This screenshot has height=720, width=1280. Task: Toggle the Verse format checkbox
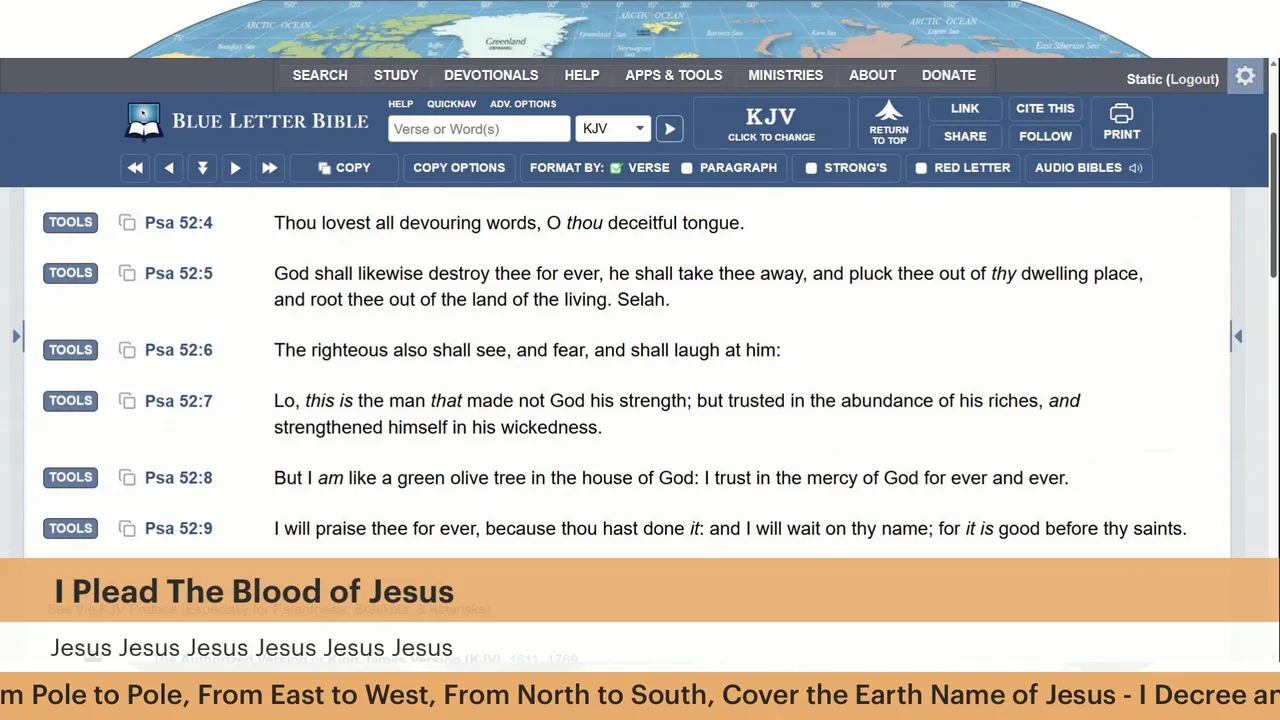point(616,168)
